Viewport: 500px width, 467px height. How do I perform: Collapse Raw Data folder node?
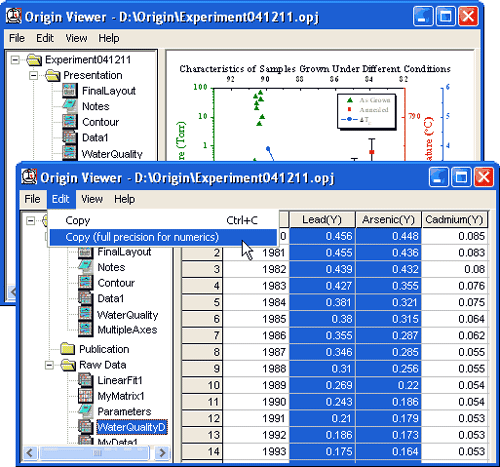(49, 365)
